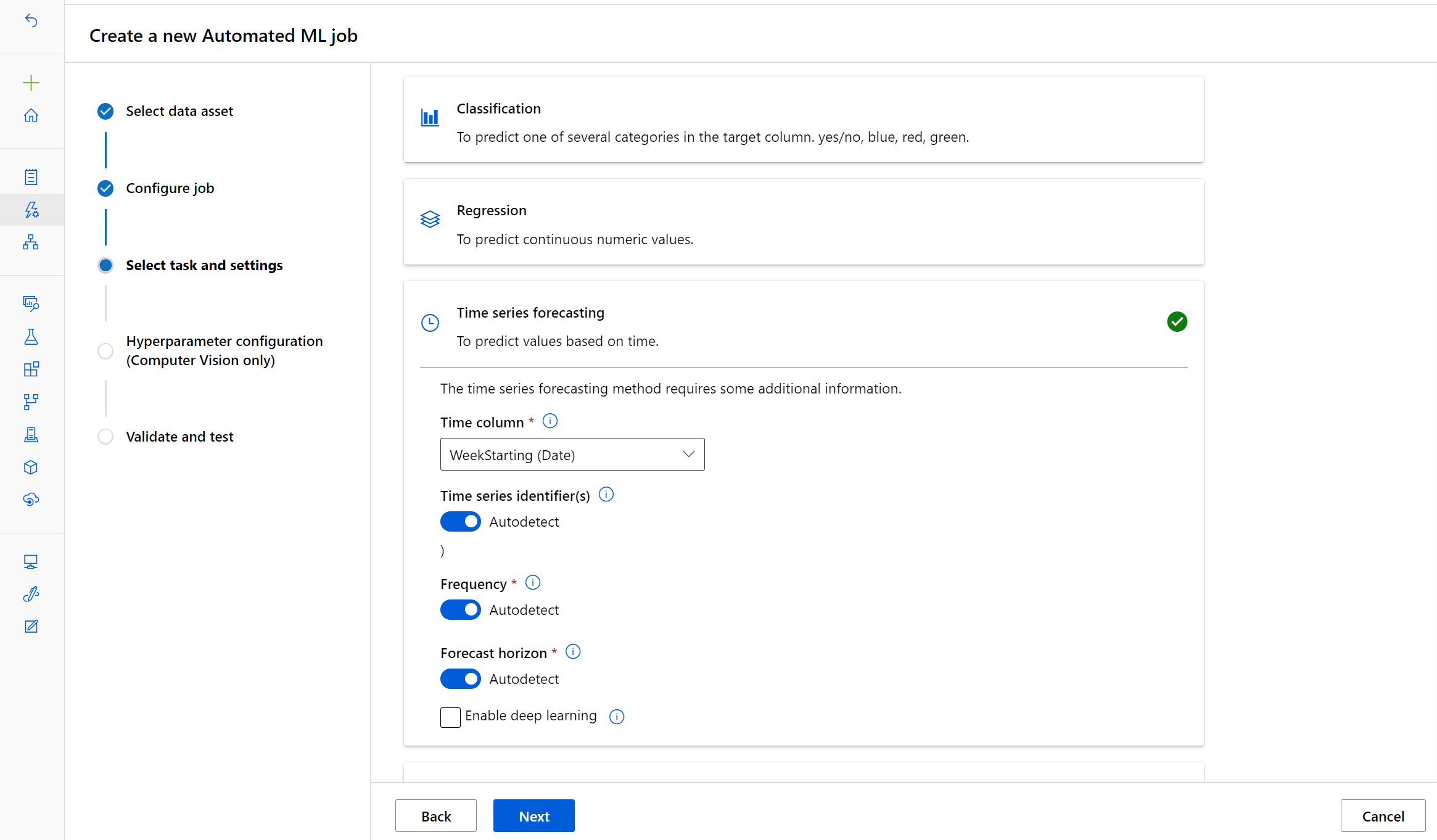Click the info icon next to Time column
Image resolution: width=1437 pixels, height=840 pixels.
pyautogui.click(x=551, y=421)
